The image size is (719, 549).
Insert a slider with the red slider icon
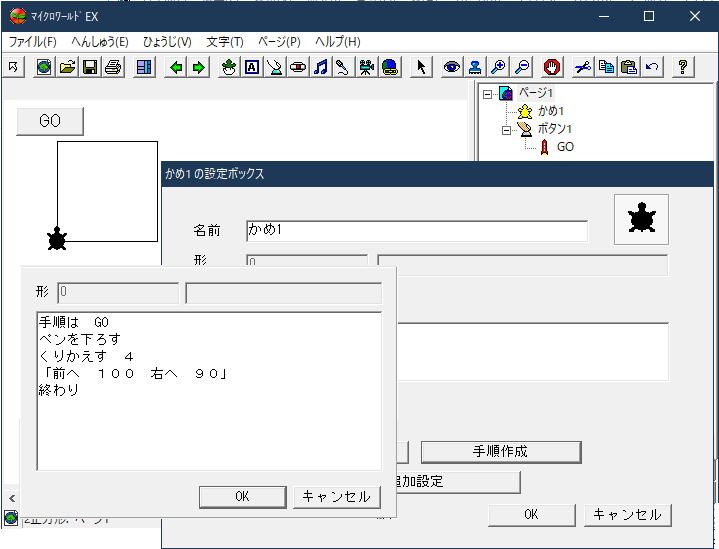coord(298,67)
